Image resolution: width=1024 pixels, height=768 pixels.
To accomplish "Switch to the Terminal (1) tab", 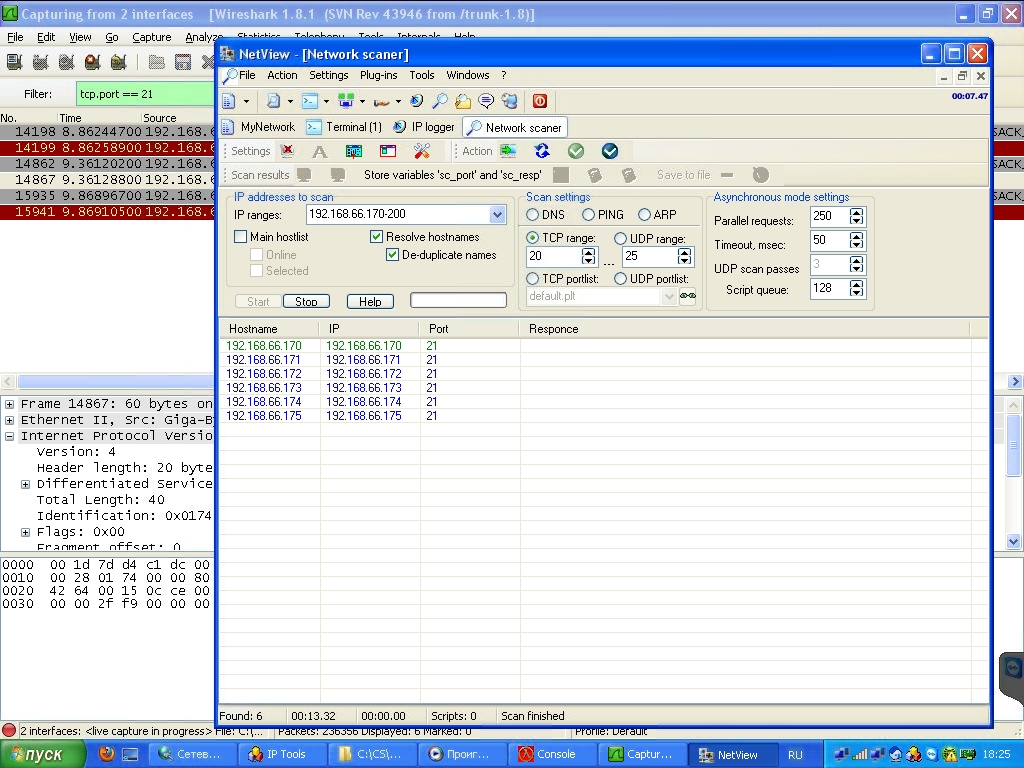I will click(x=344, y=127).
